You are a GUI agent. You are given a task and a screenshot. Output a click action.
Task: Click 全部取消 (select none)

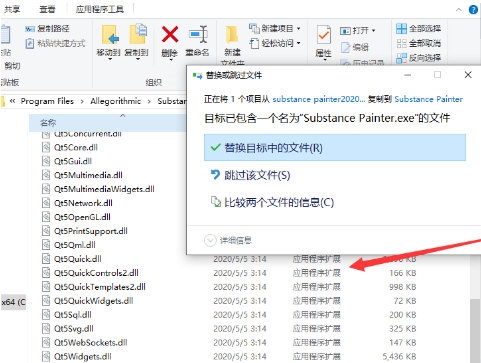418,43
